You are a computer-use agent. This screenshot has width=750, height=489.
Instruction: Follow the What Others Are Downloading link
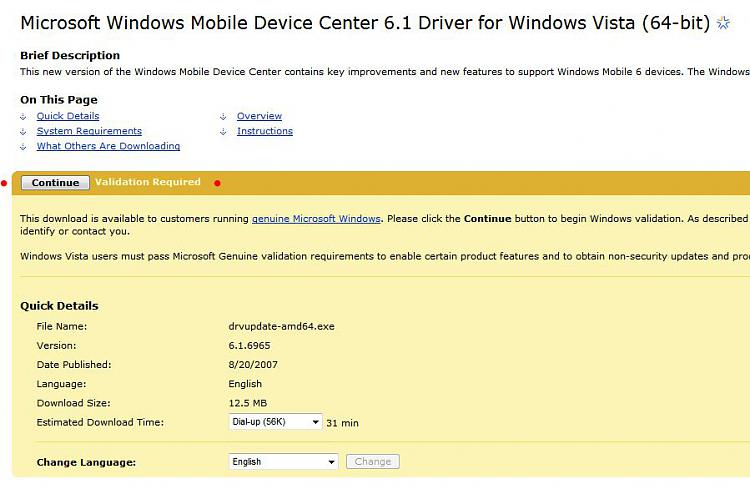tap(108, 146)
